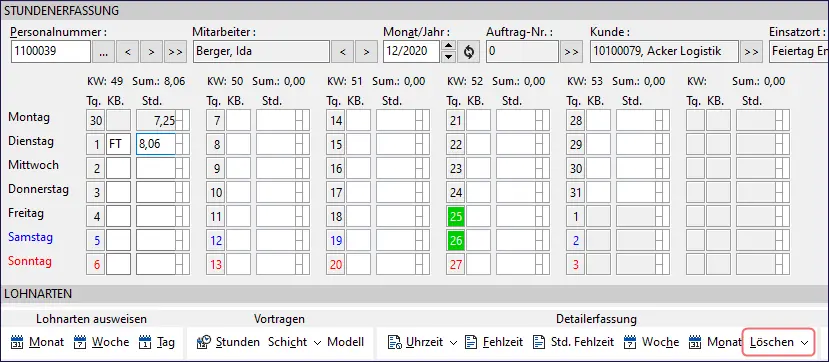Image resolution: width=829 pixels, height=362 pixels.
Task: Click the Std. field for Dienstag 1 showing 8,06
Action: (156, 144)
